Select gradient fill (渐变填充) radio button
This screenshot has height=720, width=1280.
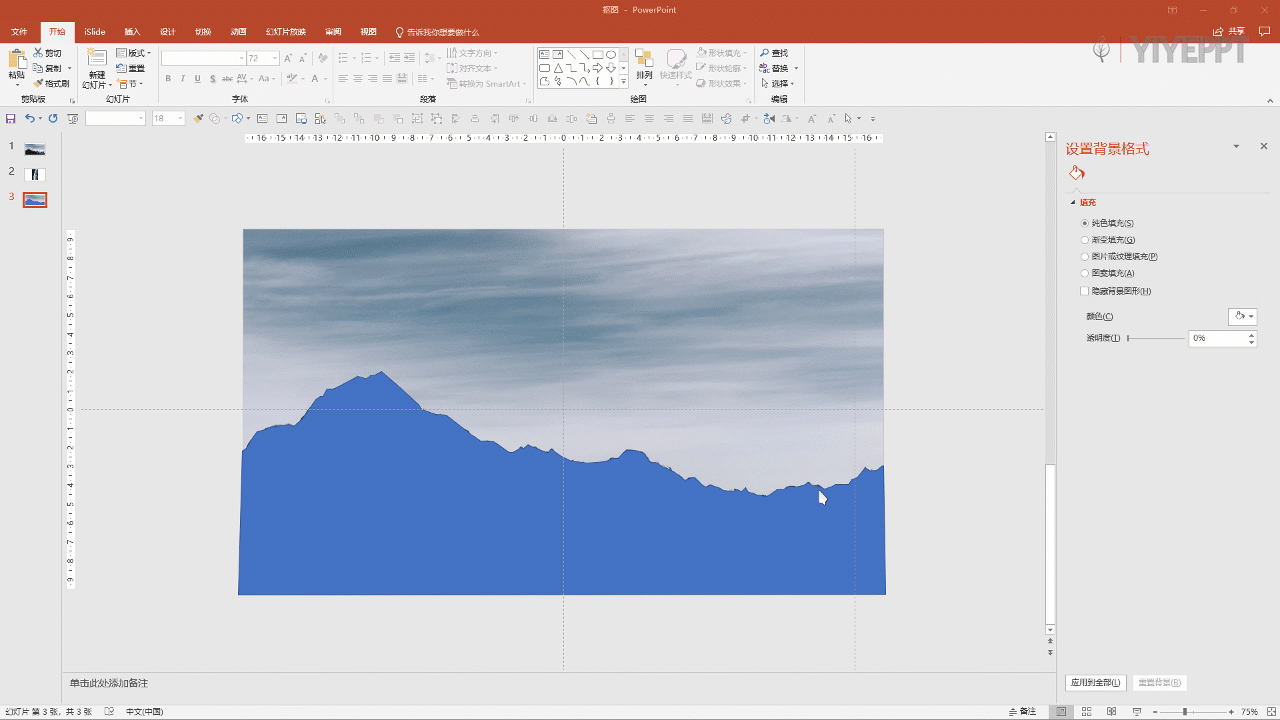[x=1085, y=240]
